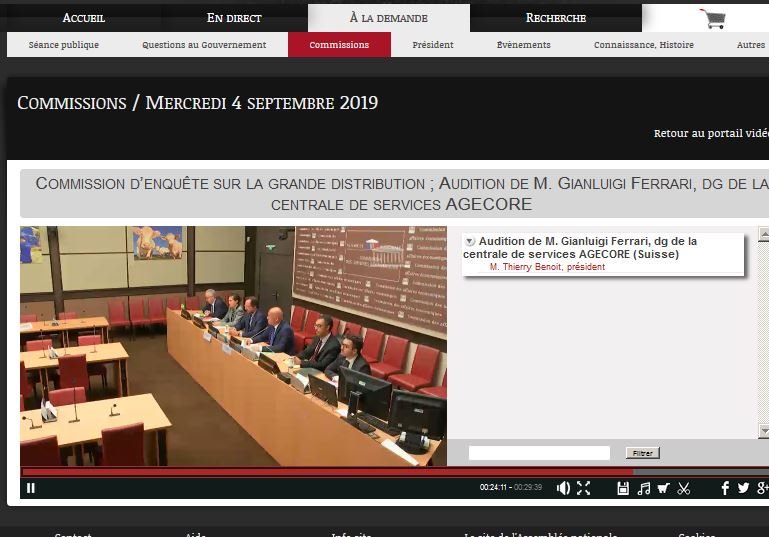This screenshot has width=769, height=537.
Task: Select the Président submenu item
Action: [433, 45]
